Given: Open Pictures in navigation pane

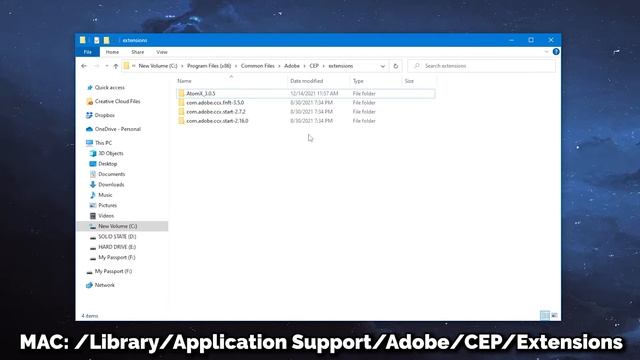Looking at the screenshot, I should click(107, 205).
